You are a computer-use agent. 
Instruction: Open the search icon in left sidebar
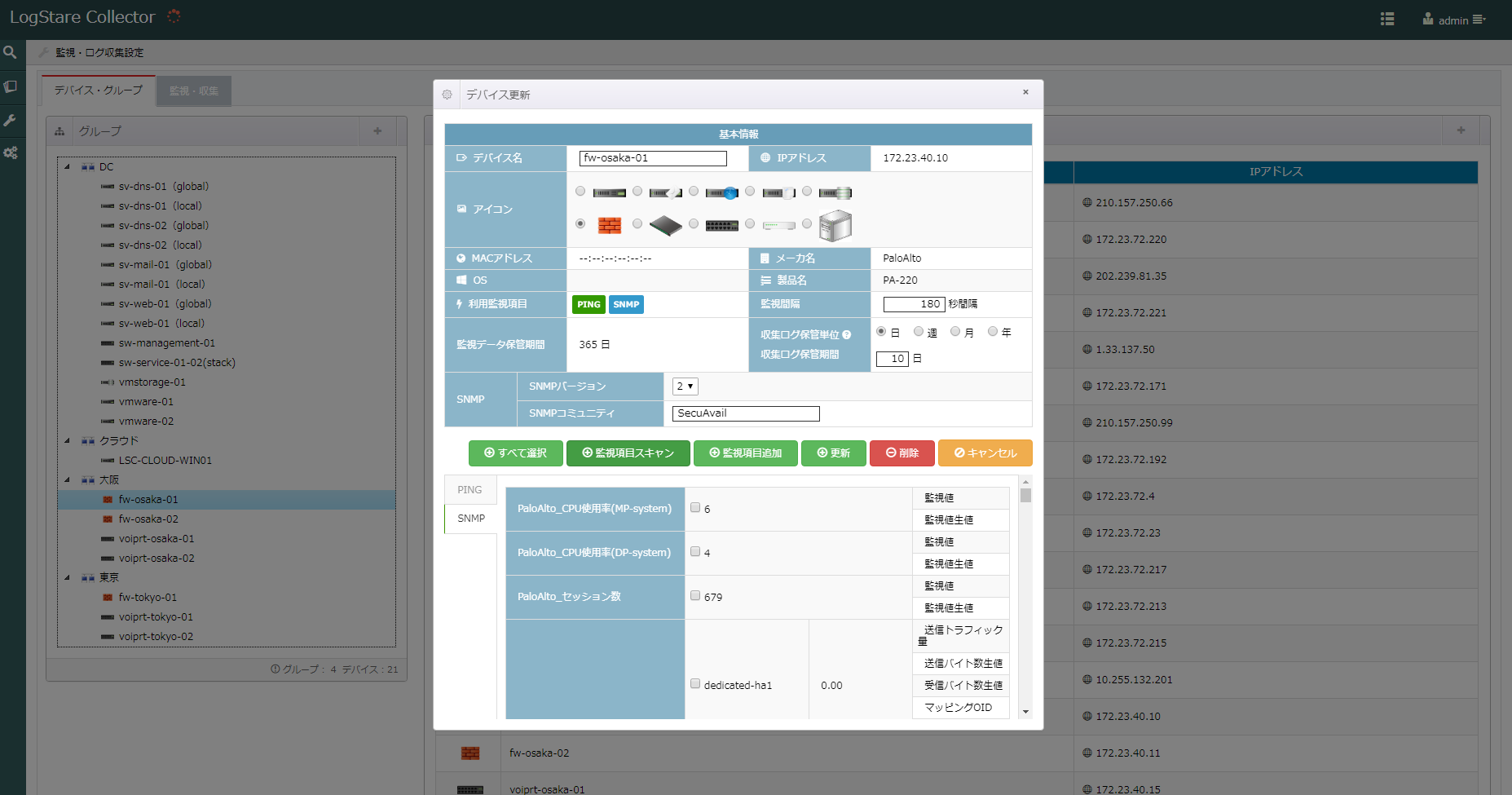[x=10, y=52]
